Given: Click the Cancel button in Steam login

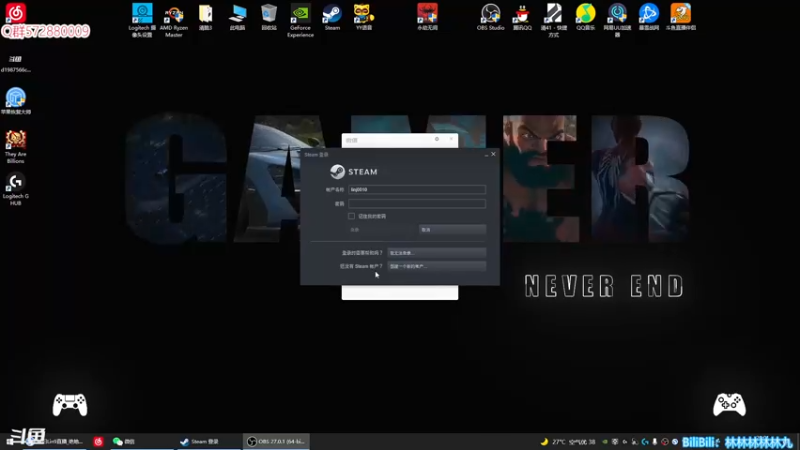Looking at the screenshot, I should (x=453, y=230).
